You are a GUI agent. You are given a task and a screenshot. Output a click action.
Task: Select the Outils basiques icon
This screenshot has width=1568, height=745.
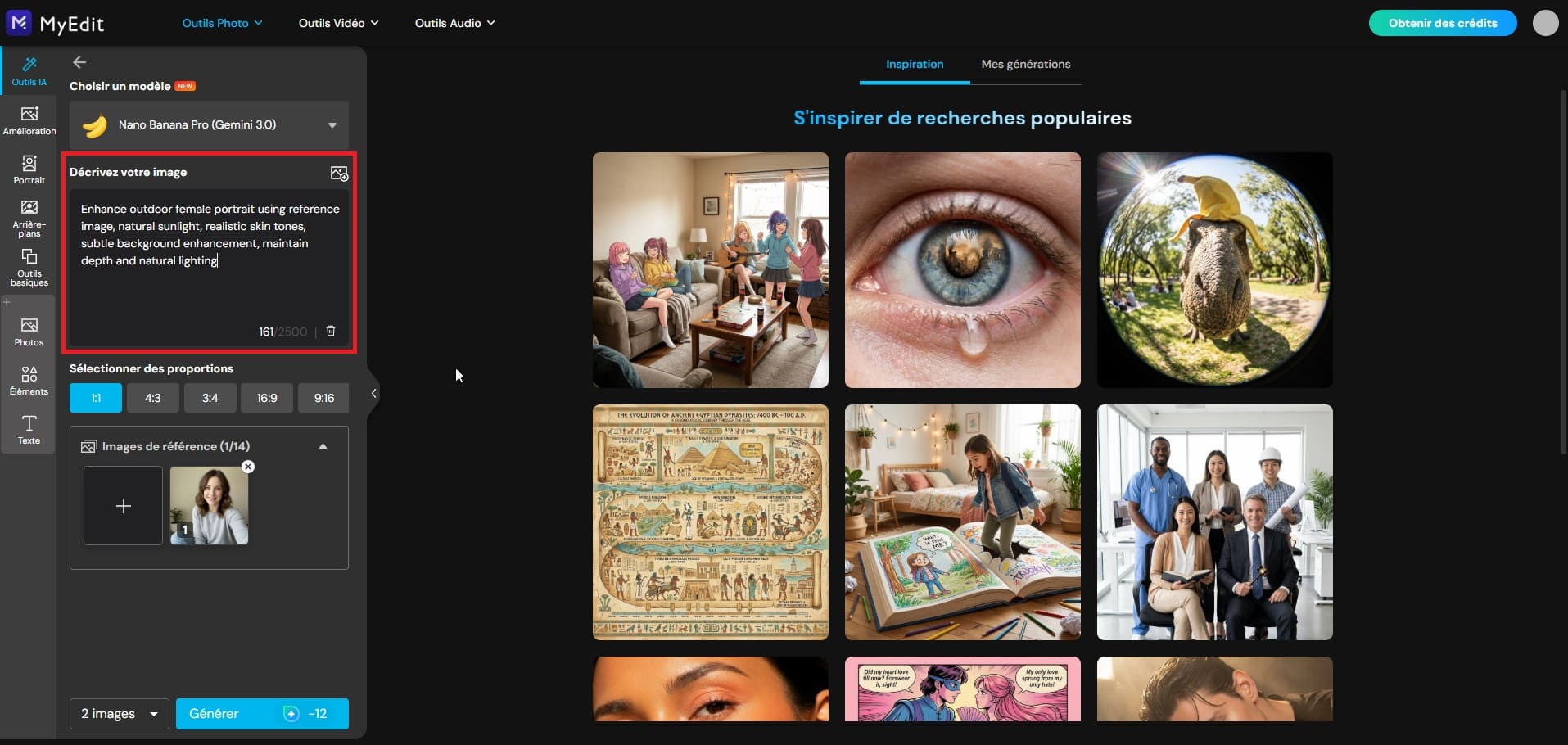(29, 268)
